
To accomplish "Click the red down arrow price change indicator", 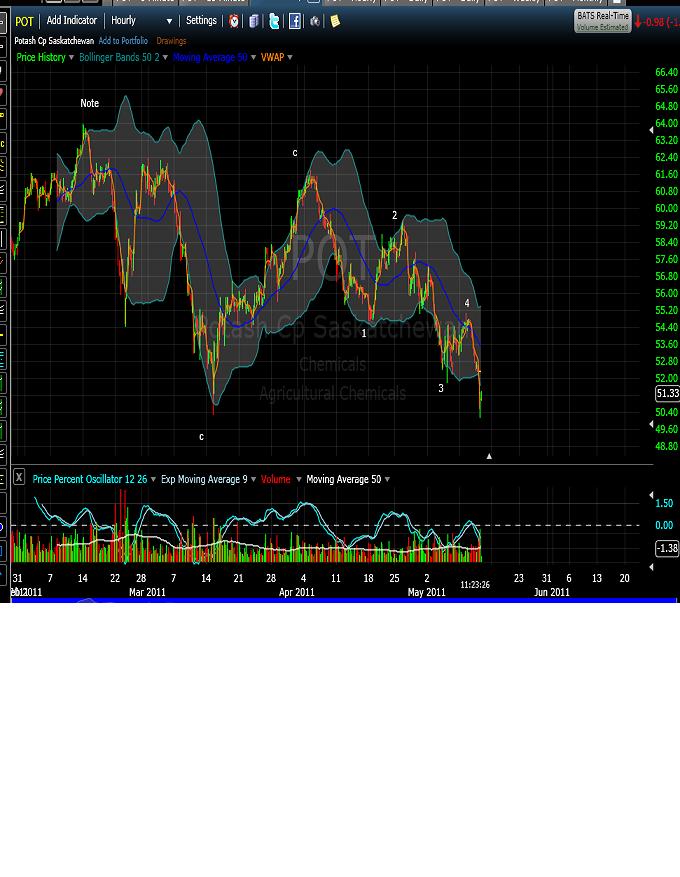I will (638, 21).
